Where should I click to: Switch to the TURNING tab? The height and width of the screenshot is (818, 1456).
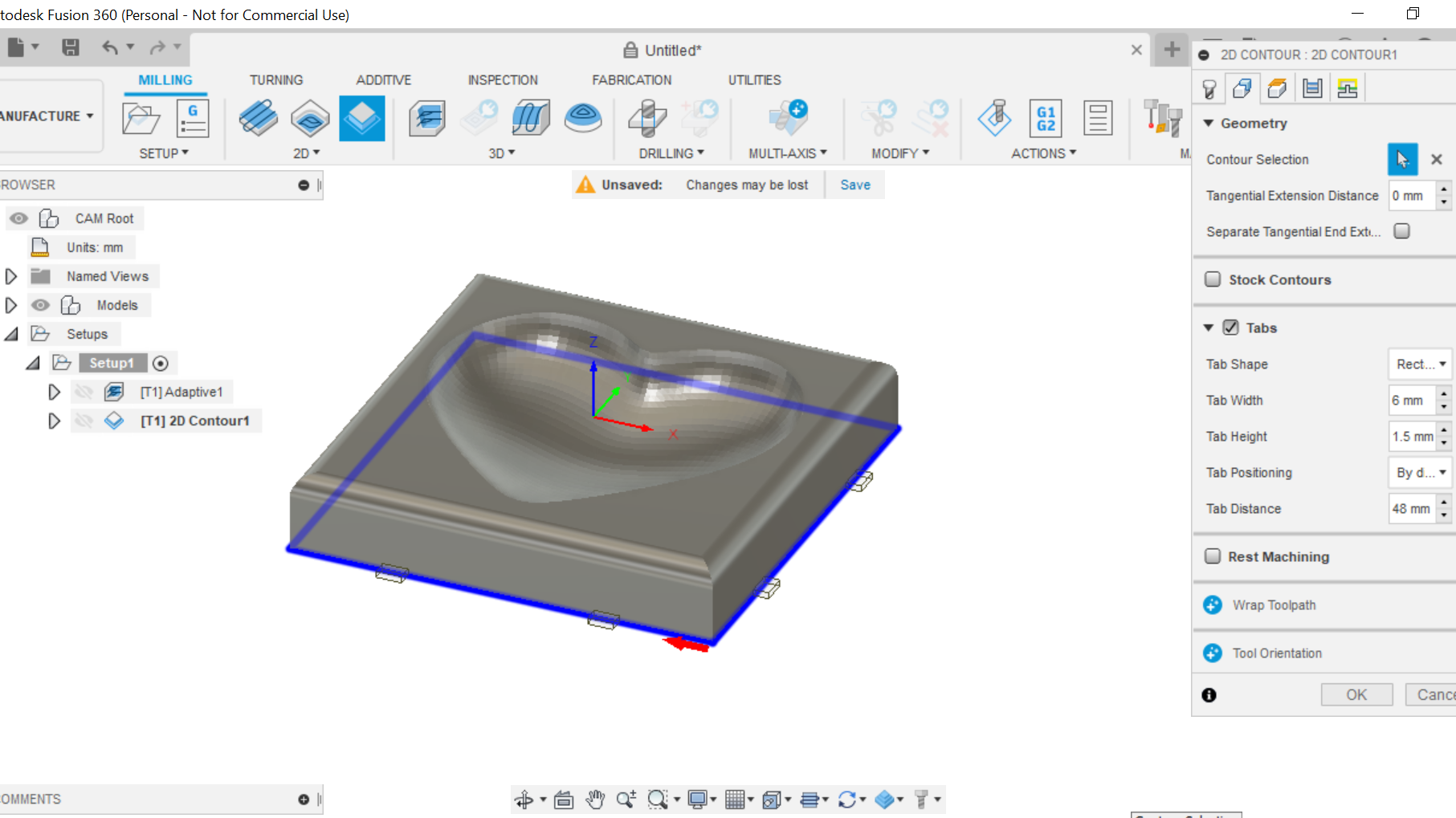pyautogui.click(x=276, y=79)
